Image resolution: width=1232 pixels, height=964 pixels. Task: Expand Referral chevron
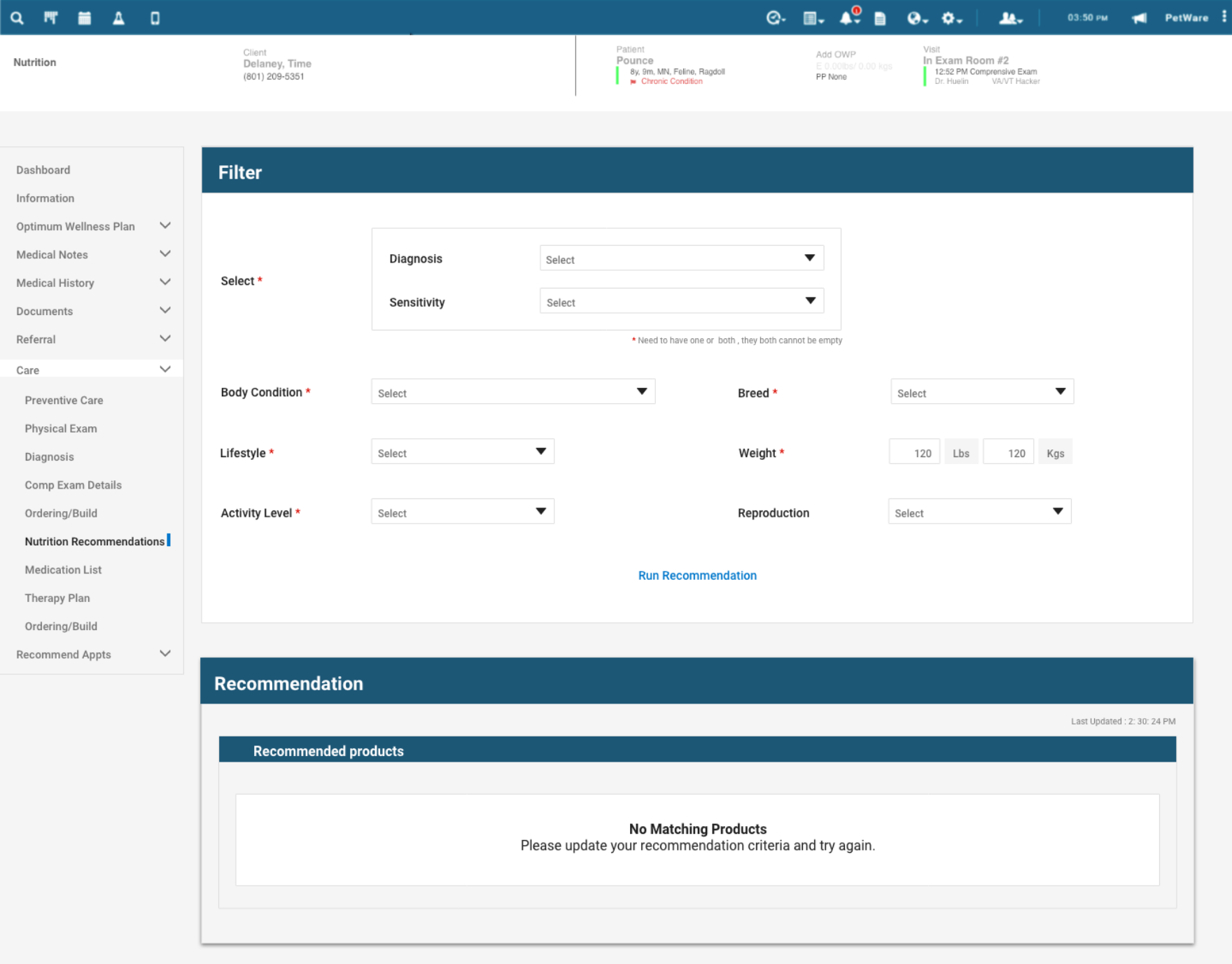pyautogui.click(x=165, y=339)
